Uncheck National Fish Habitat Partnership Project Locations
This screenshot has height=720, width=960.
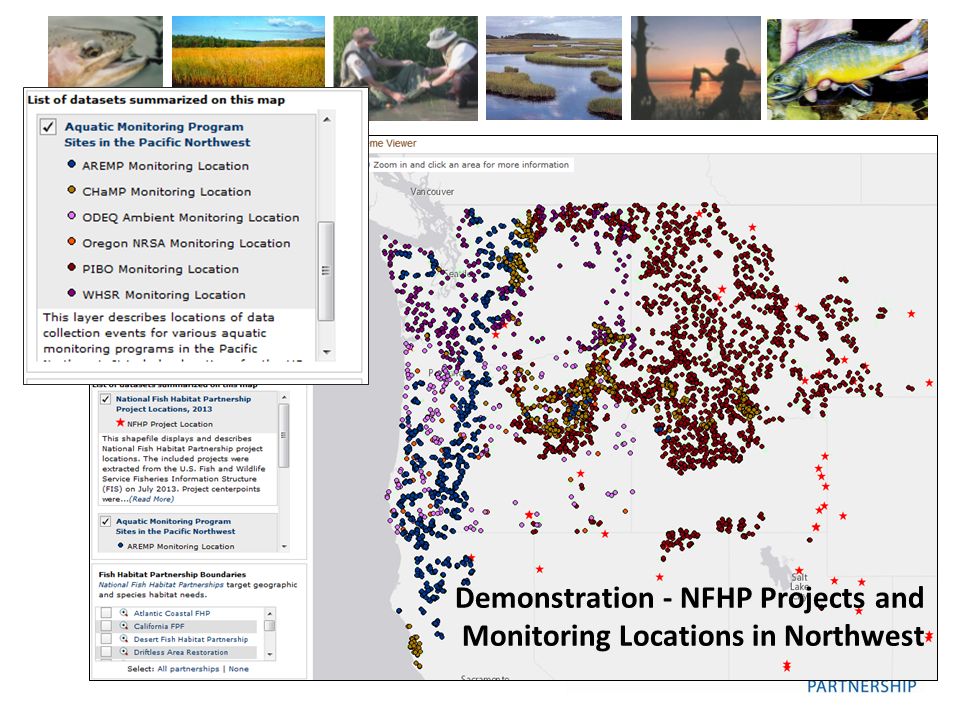point(105,399)
